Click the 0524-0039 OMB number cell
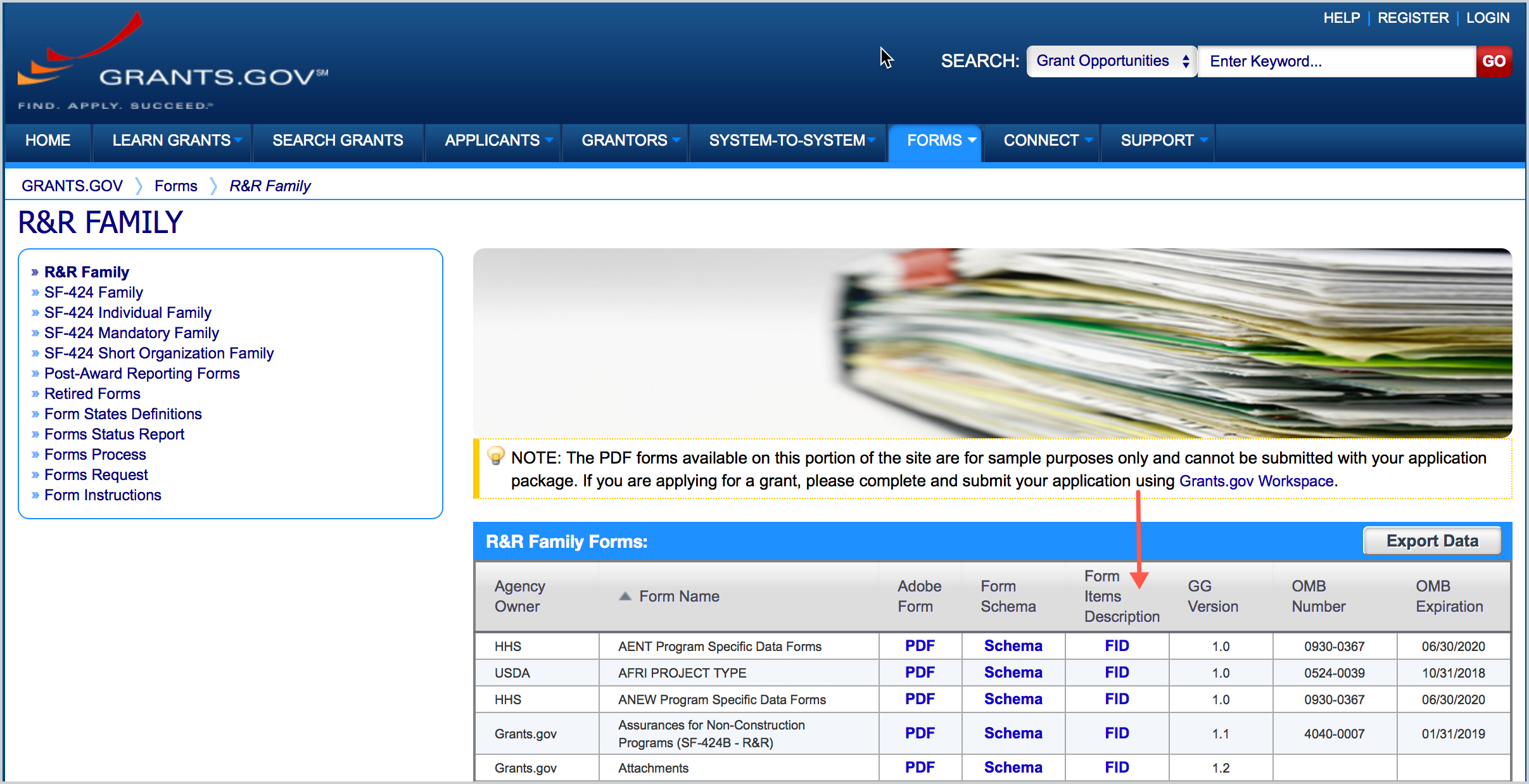This screenshot has width=1529, height=784. tap(1334, 673)
